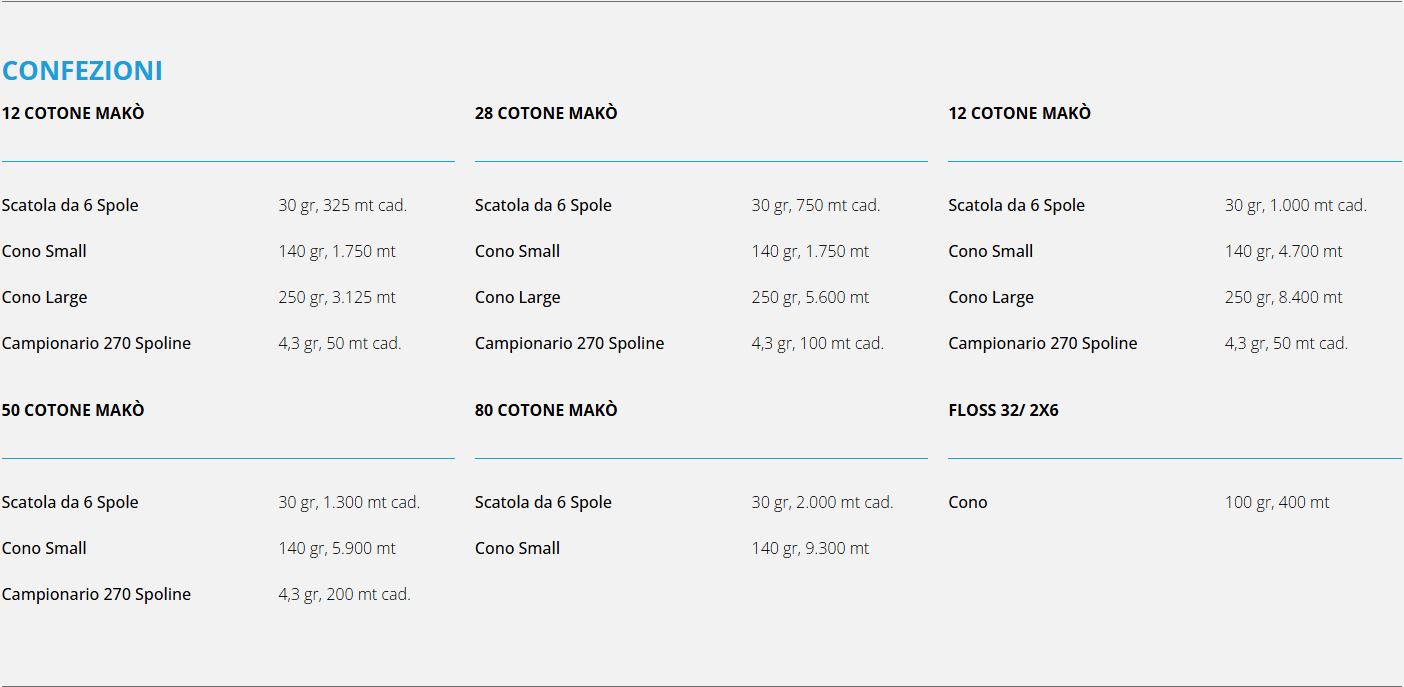Click the FLOSS 32/ 2X6 title
1404x687 pixels.
[x=1003, y=410]
